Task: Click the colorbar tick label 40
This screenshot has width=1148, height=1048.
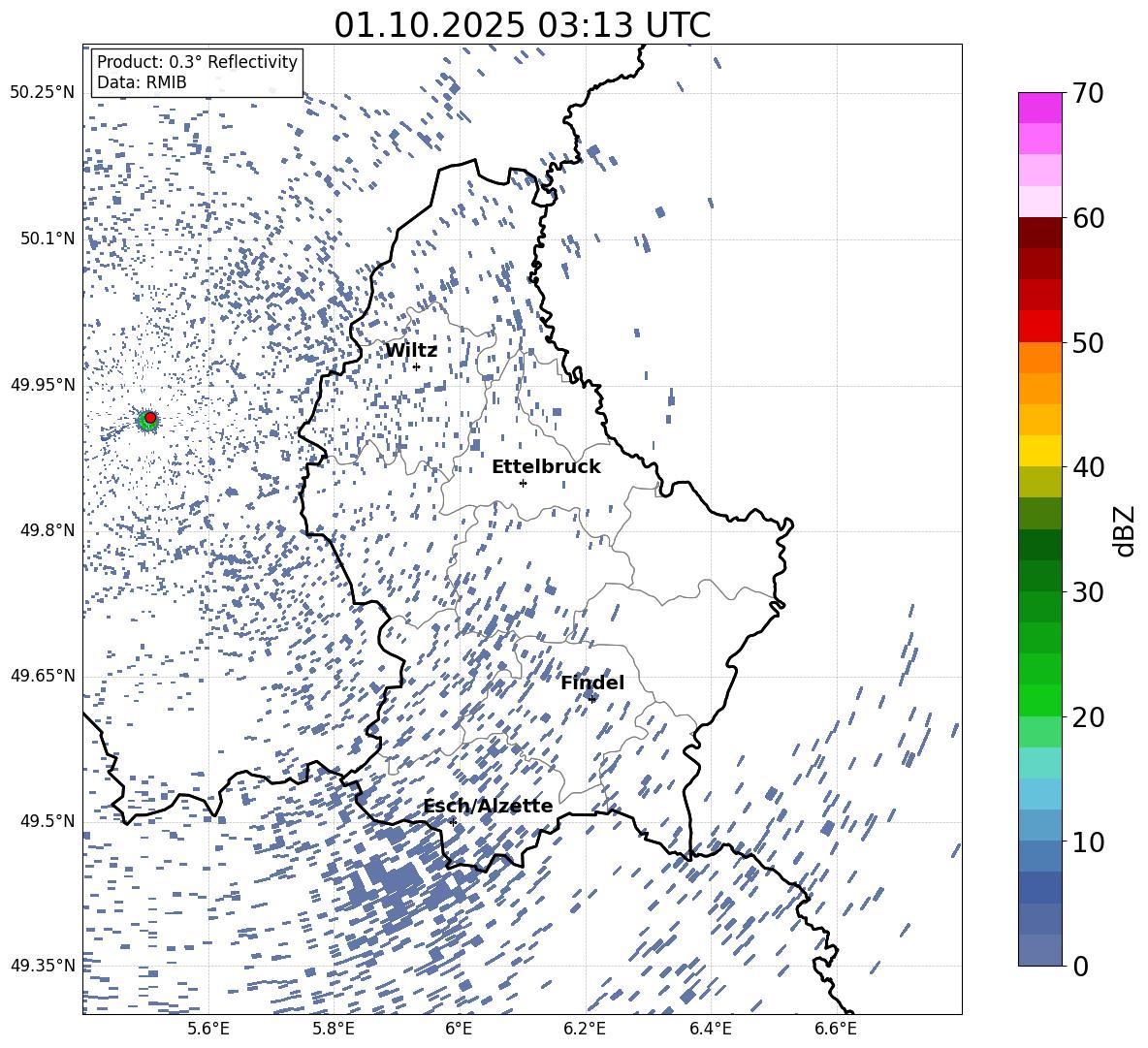Action: coord(1088,467)
